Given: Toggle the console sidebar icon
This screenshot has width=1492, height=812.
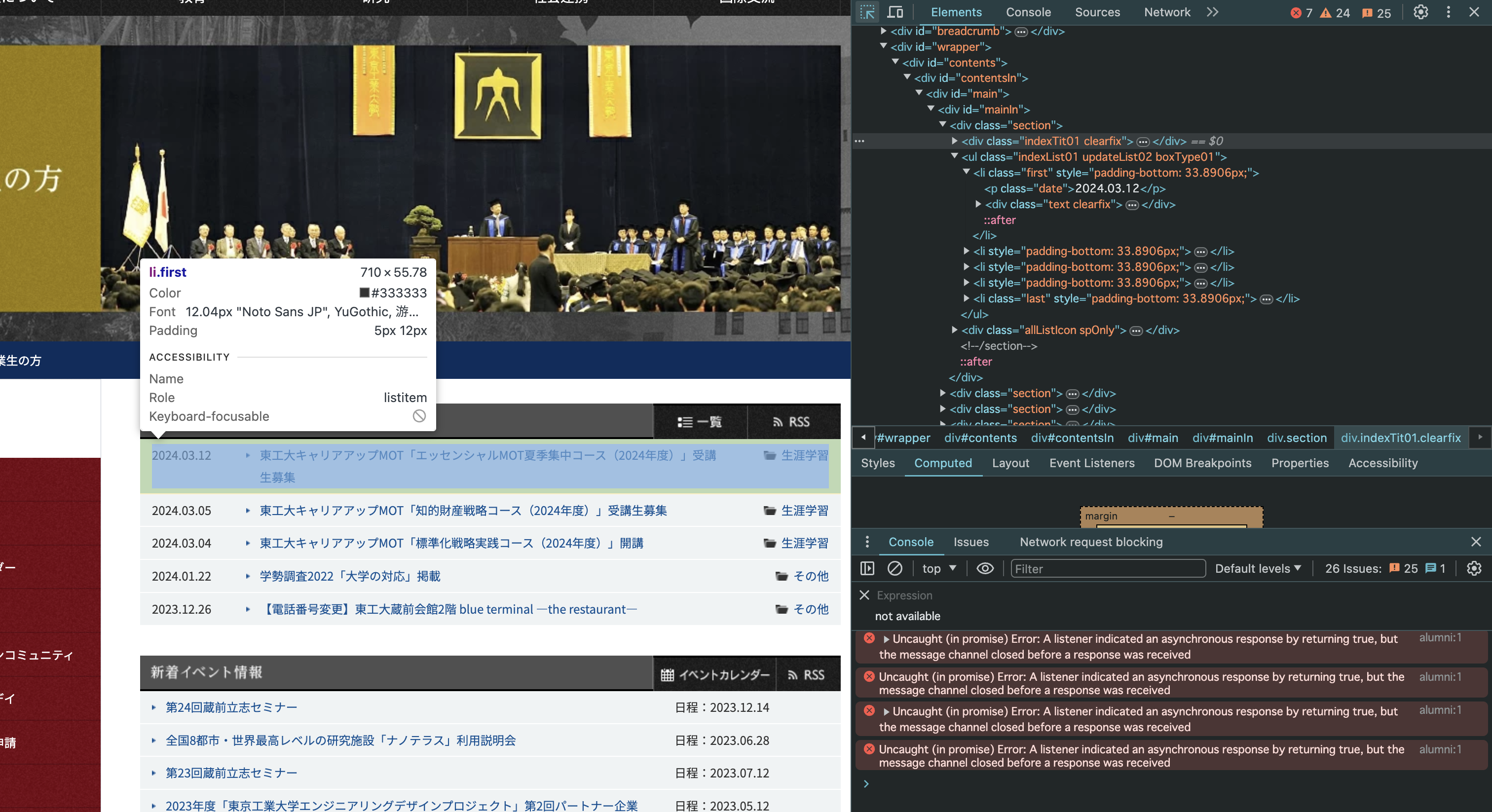Looking at the screenshot, I should pos(867,568).
